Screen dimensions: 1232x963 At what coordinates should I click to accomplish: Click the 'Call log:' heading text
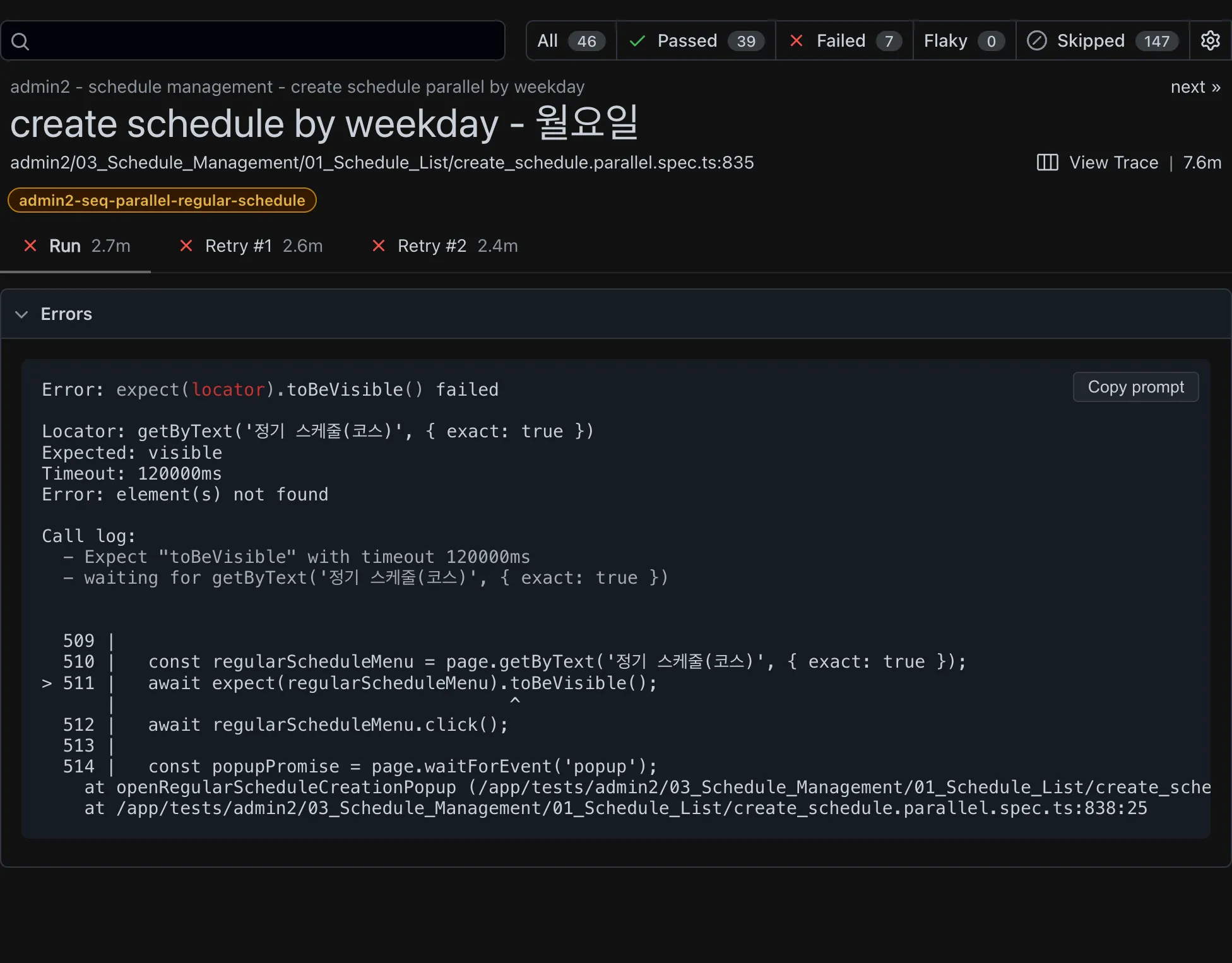[x=89, y=536]
